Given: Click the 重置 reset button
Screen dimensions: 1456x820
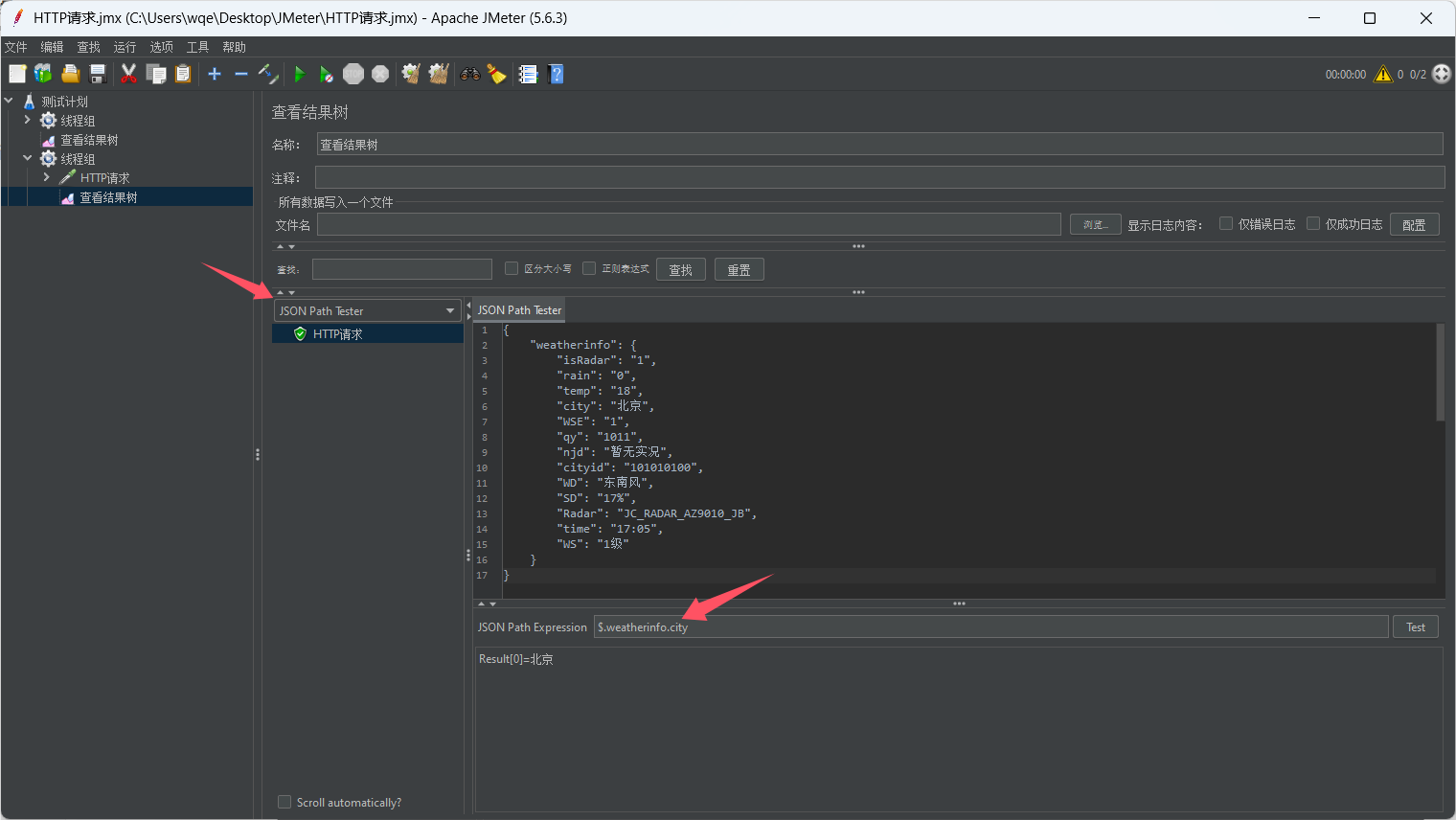Looking at the screenshot, I should pos(739,269).
